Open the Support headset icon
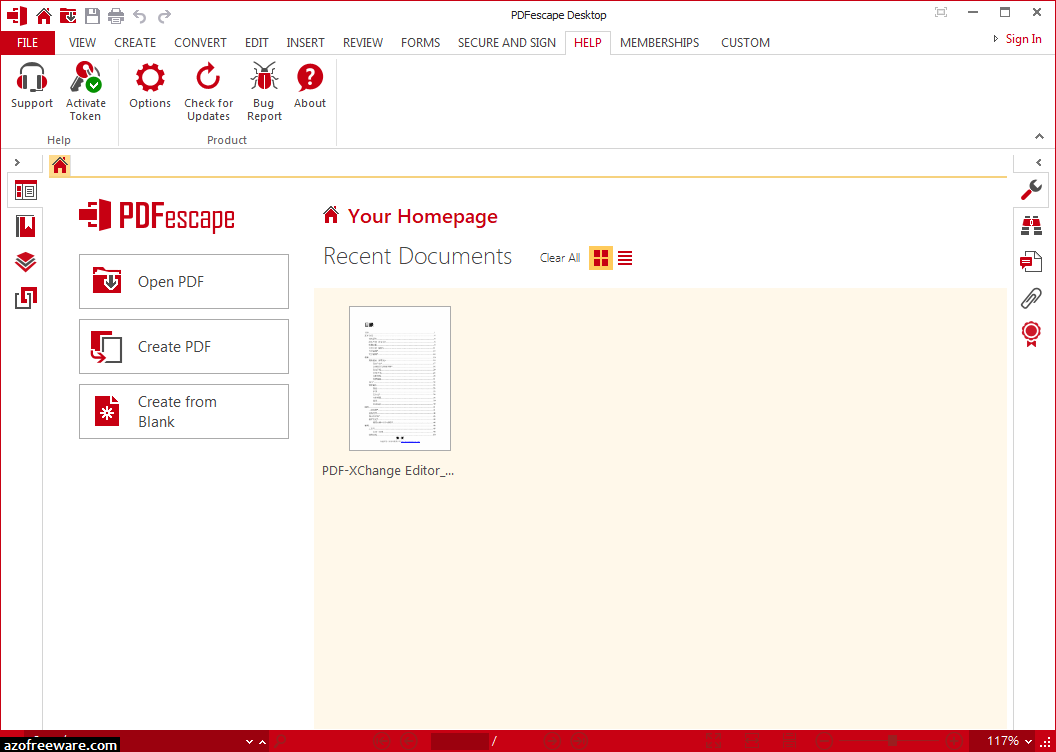This screenshot has width=1056, height=752. pyautogui.click(x=32, y=77)
